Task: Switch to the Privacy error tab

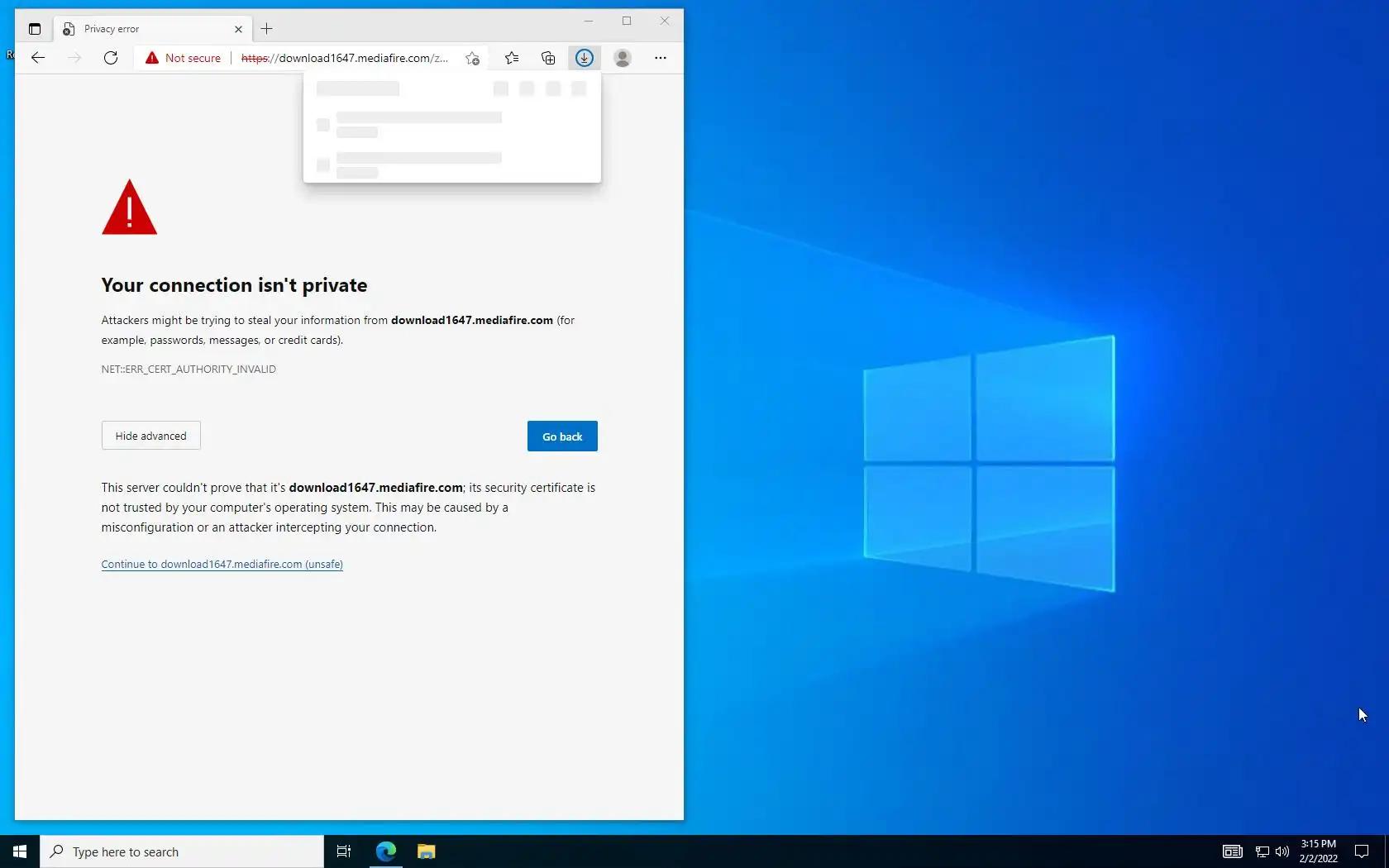Action: (x=153, y=29)
